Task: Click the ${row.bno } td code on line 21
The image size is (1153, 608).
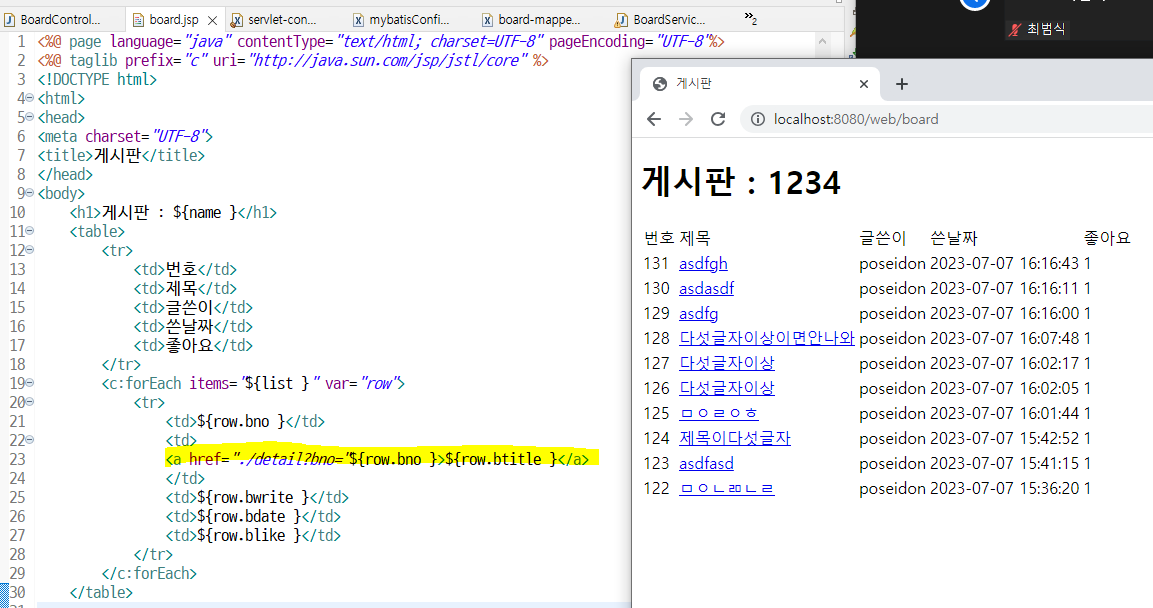Action: point(245,421)
